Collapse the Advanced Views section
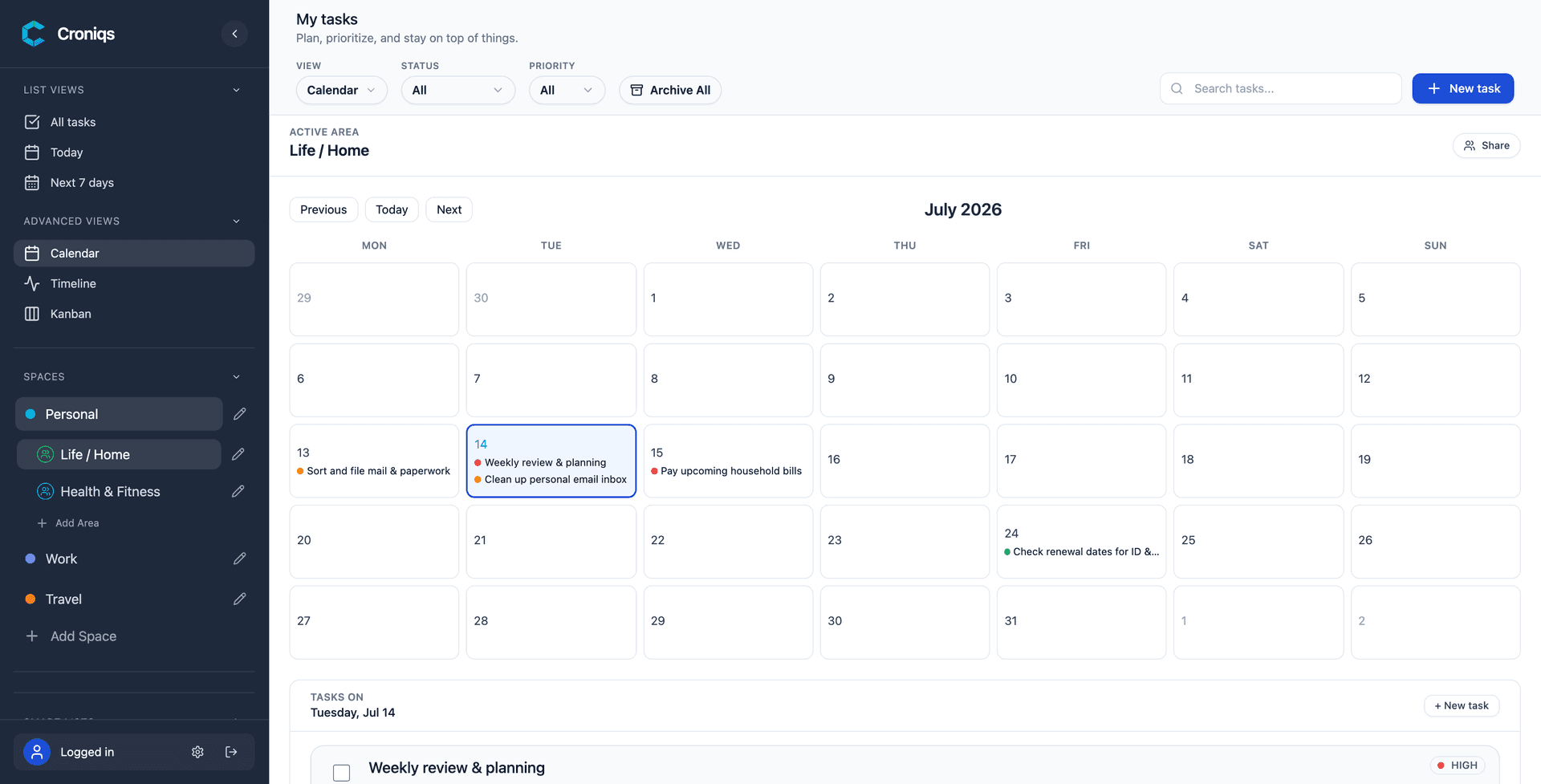 236,221
